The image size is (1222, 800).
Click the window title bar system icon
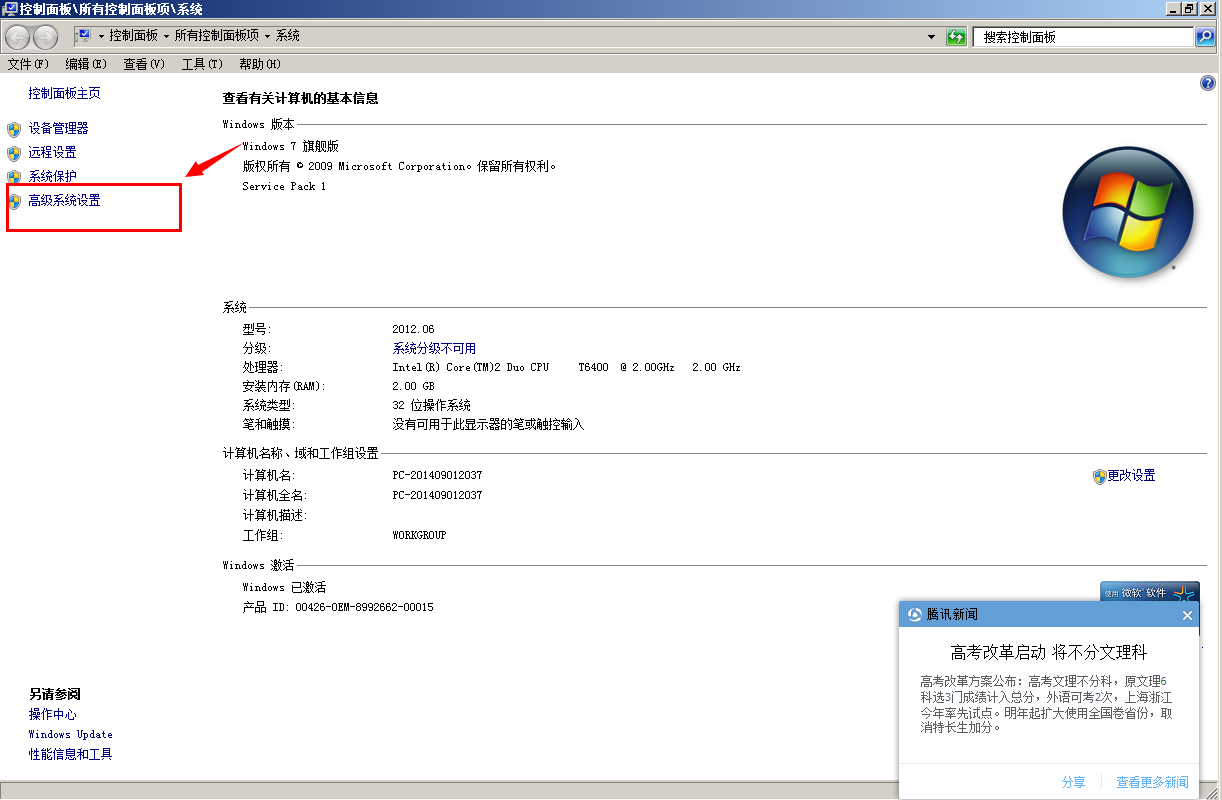[x=10, y=8]
